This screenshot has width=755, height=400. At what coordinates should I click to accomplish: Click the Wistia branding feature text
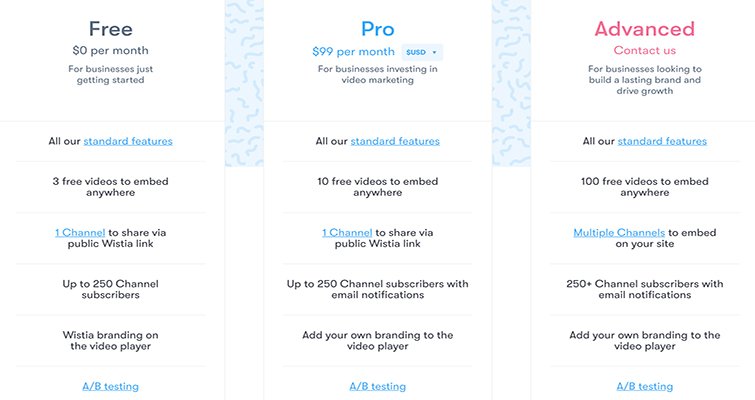(x=110, y=340)
